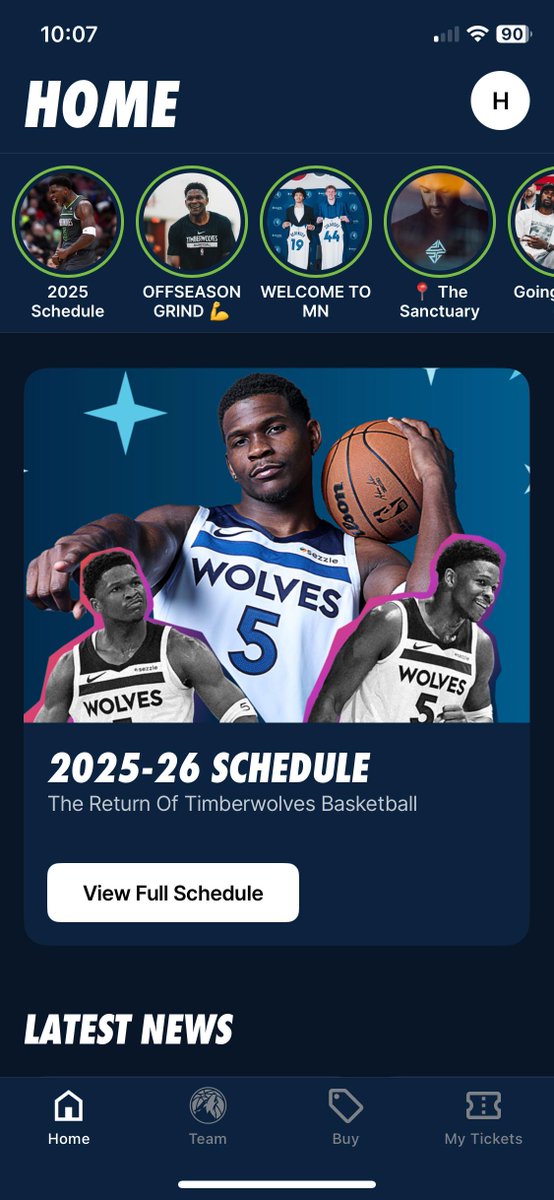
Task: Tap the price tag Buy icon
Action: click(345, 1106)
